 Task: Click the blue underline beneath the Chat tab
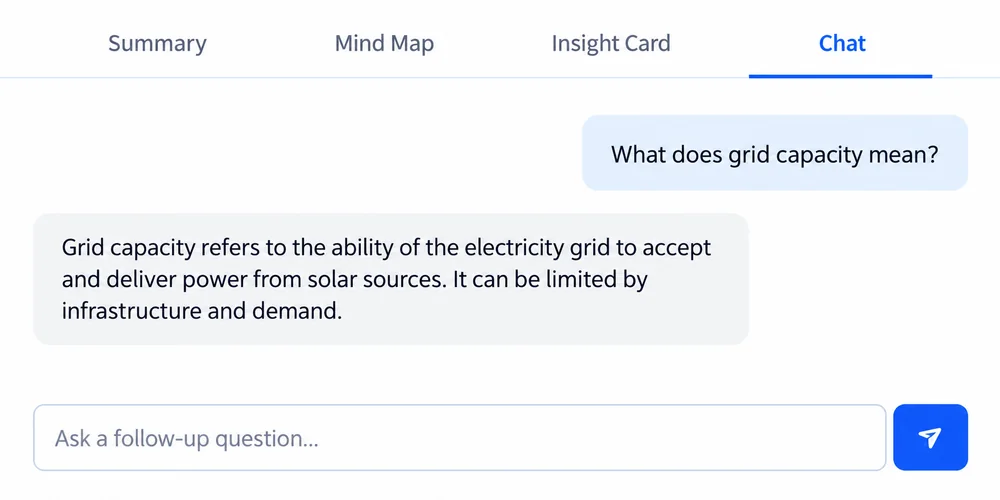tap(841, 76)
